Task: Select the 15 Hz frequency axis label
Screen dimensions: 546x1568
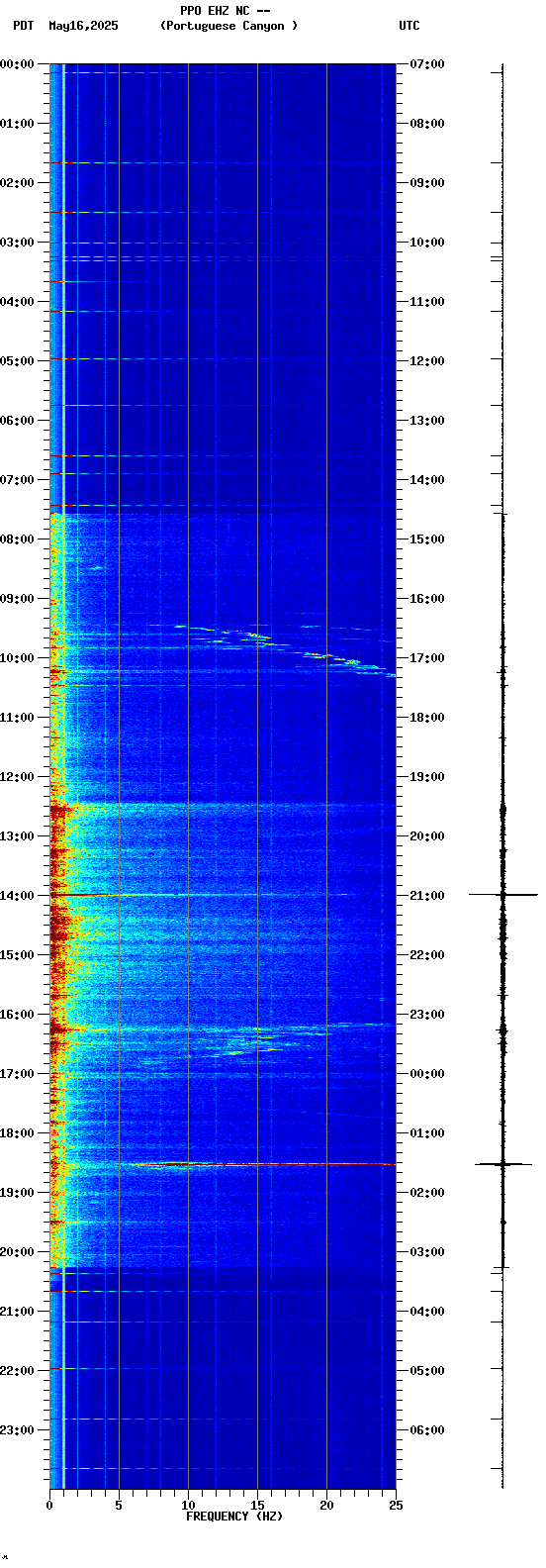Action: coord(257,1506)
